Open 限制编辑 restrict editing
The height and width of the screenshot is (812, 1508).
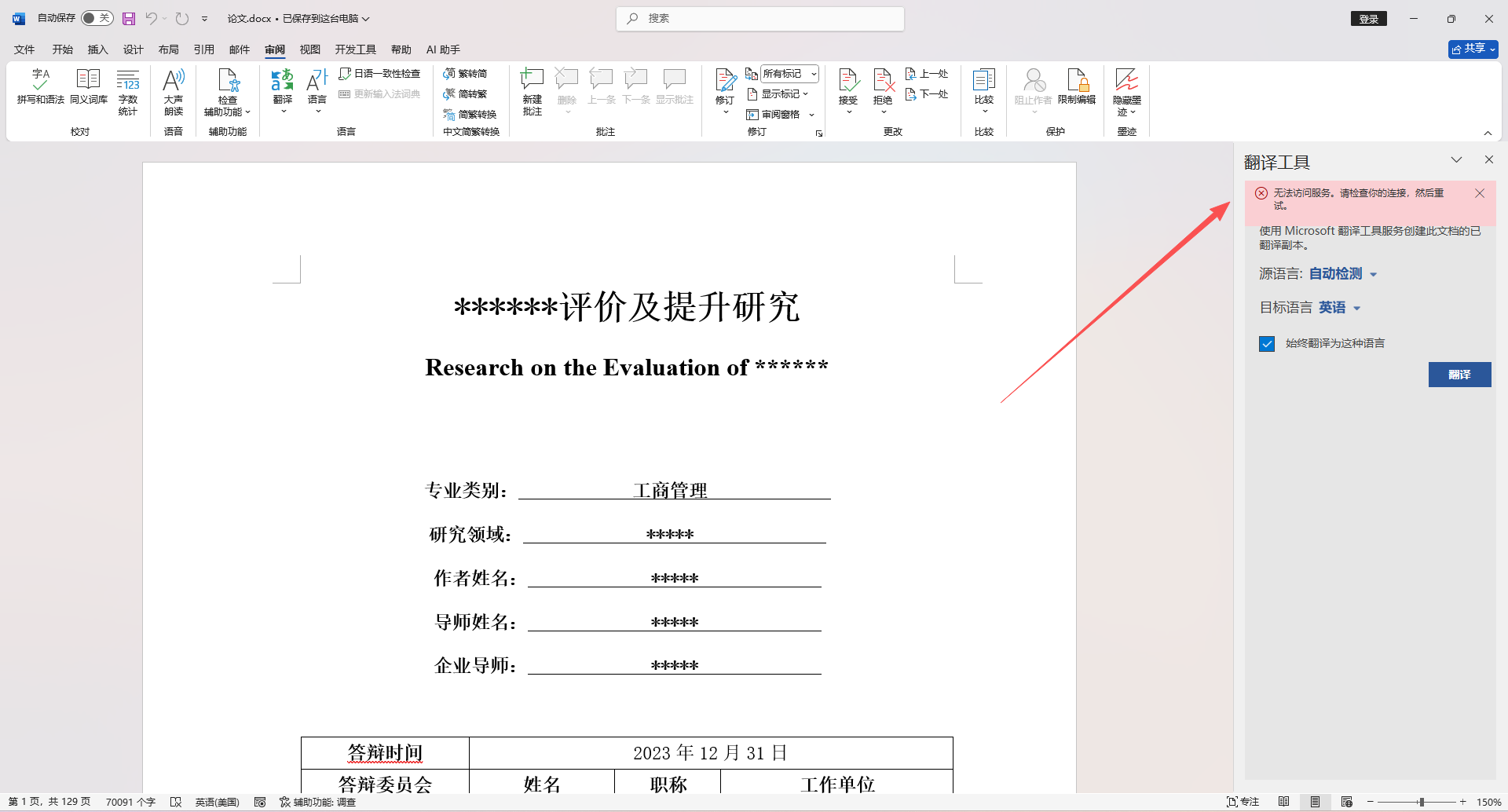(x=1077, y=86)
